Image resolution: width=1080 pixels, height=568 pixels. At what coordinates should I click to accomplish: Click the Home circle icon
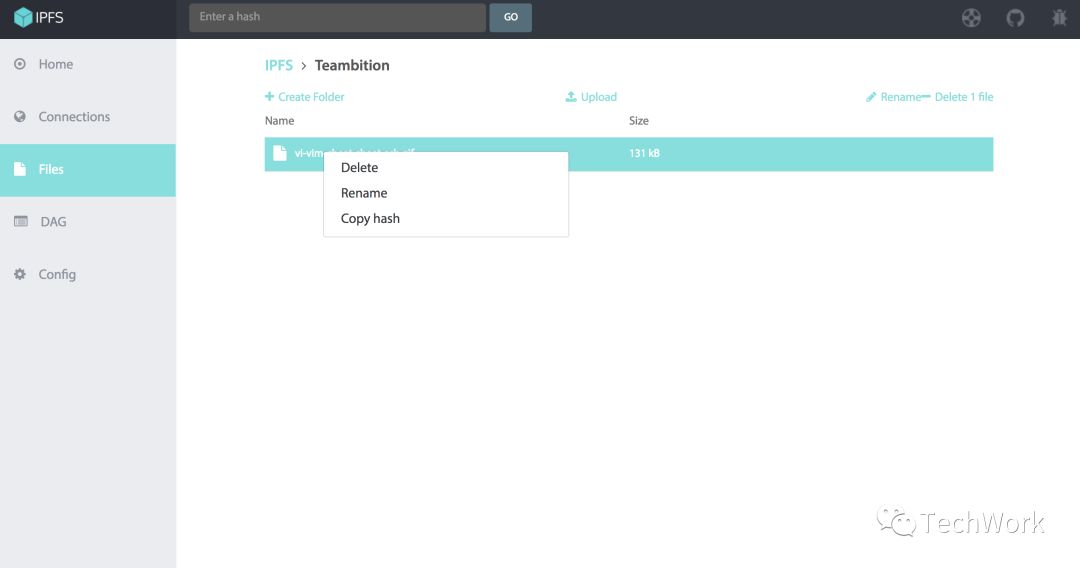coord(20,64)
